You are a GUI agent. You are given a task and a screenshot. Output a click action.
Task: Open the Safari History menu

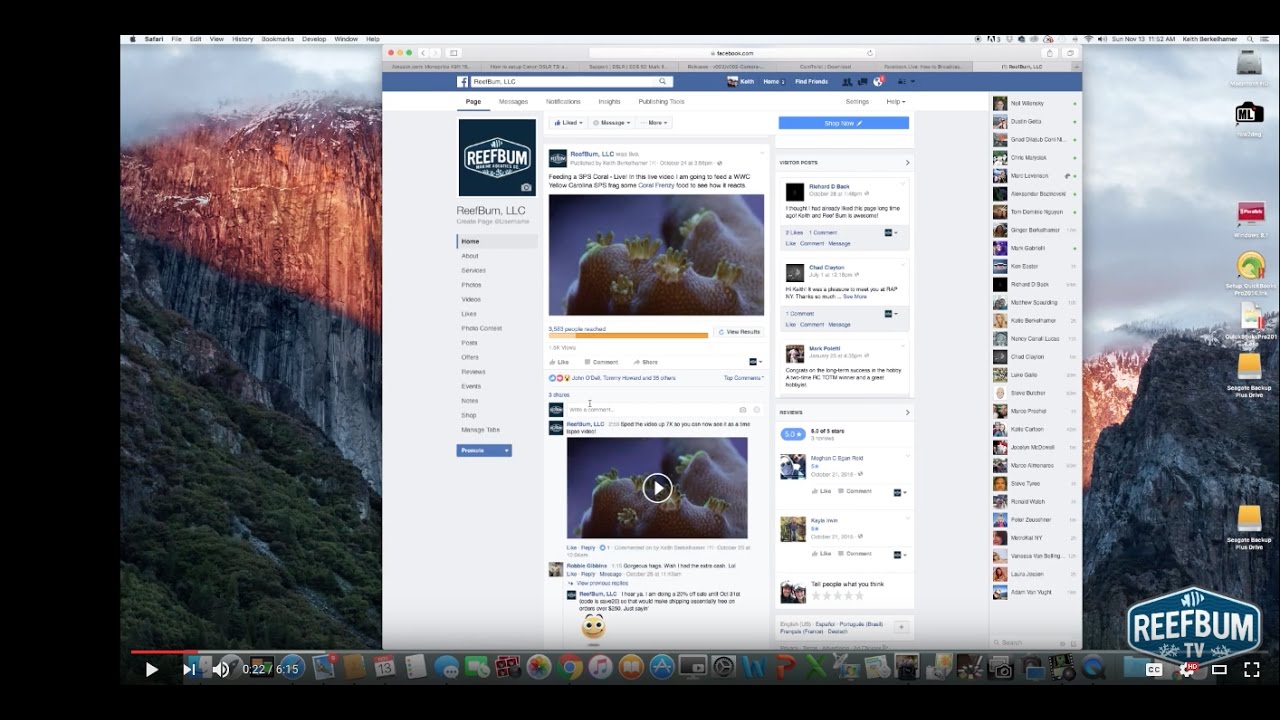coord(242,39)
